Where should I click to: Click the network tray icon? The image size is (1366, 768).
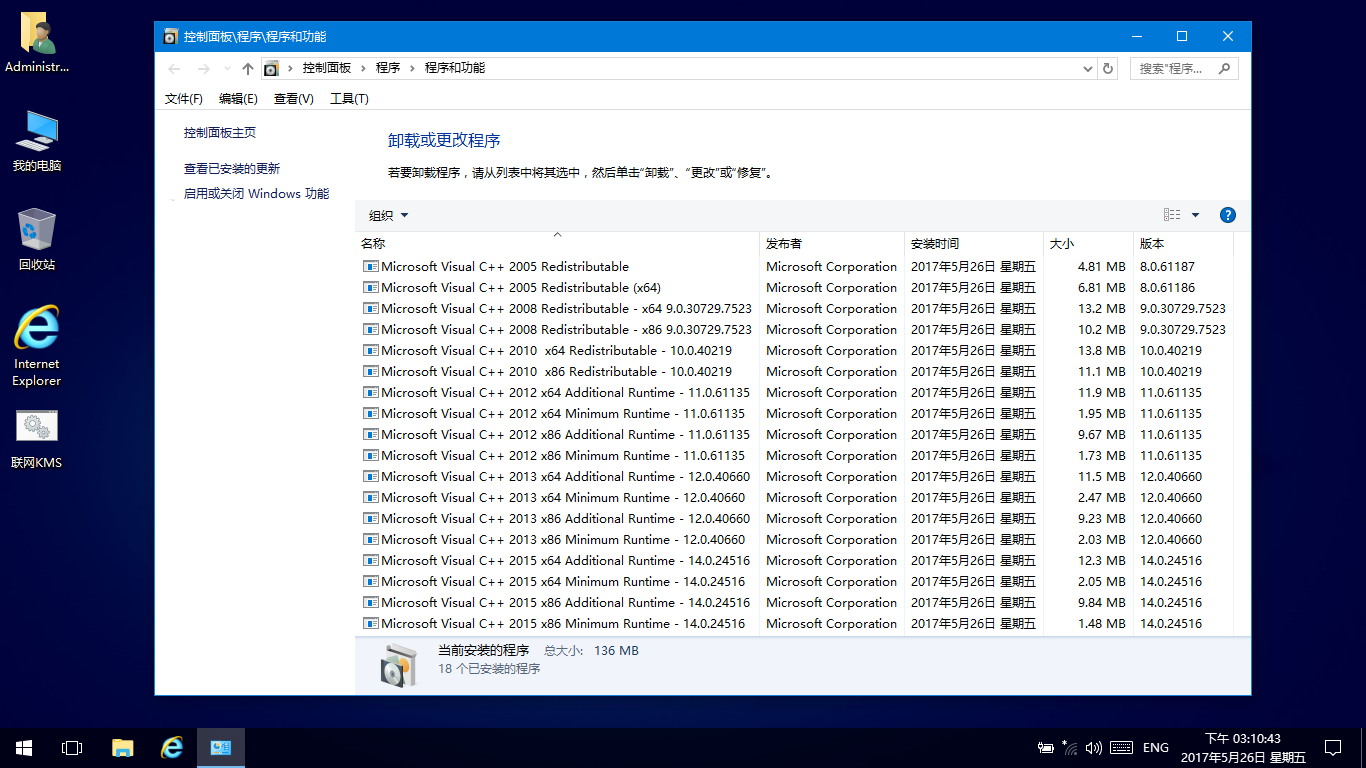click(x=1070, y=747)
